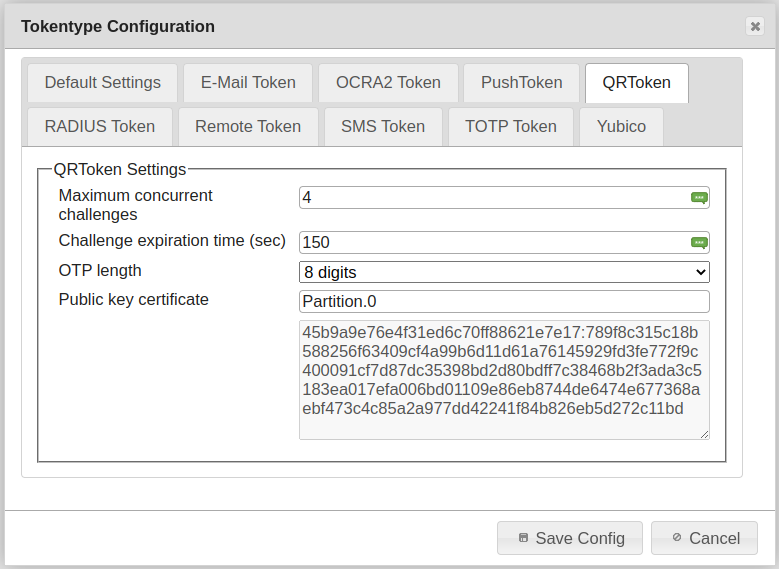Image resolution: width=779 pixels, height=569 pixels.
Task: Switch to the Default Settings tab
Action: coord(102,83)
